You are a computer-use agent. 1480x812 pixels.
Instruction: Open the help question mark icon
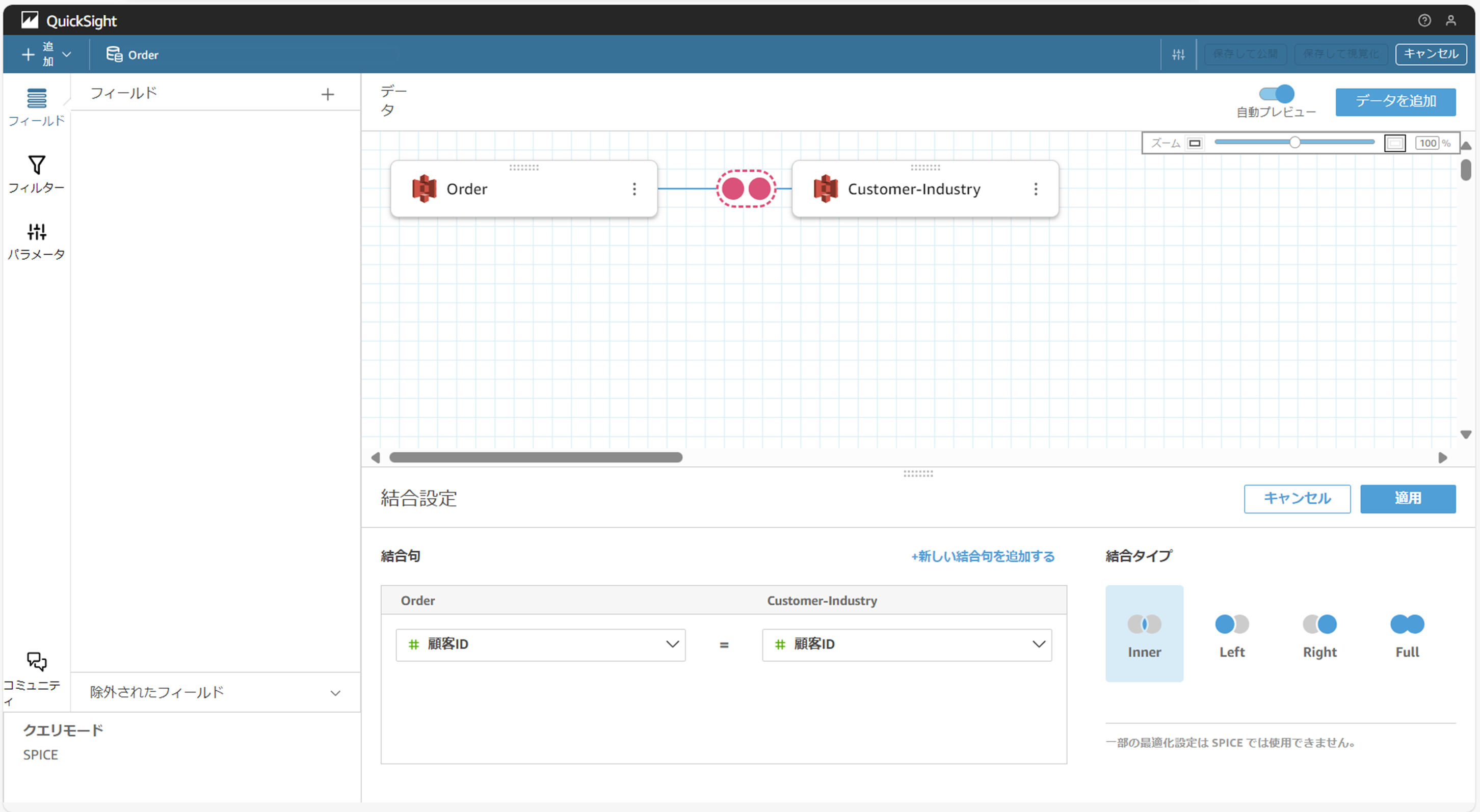(1424, 21)
